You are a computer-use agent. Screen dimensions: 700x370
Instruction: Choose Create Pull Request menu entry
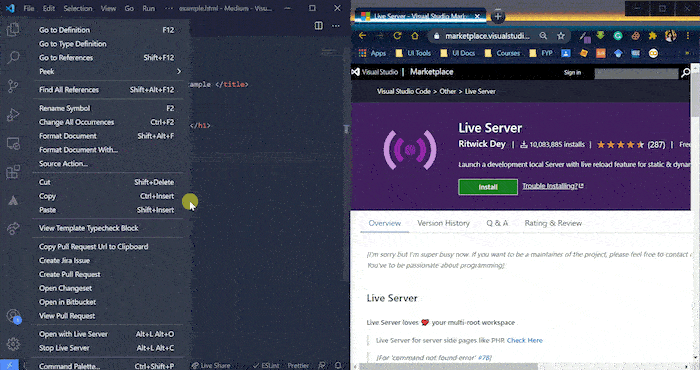click(x=107, y=274)
